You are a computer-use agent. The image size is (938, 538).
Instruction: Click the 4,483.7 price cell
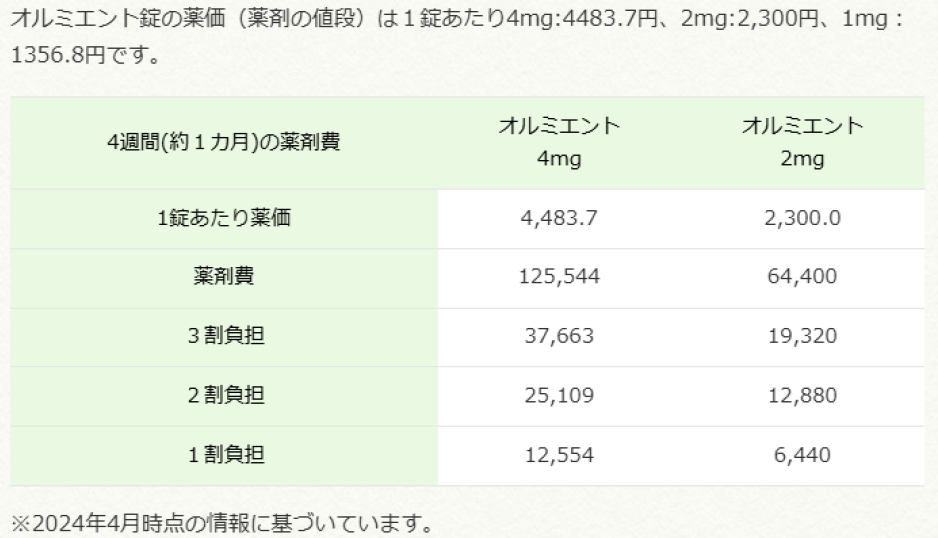559,218
